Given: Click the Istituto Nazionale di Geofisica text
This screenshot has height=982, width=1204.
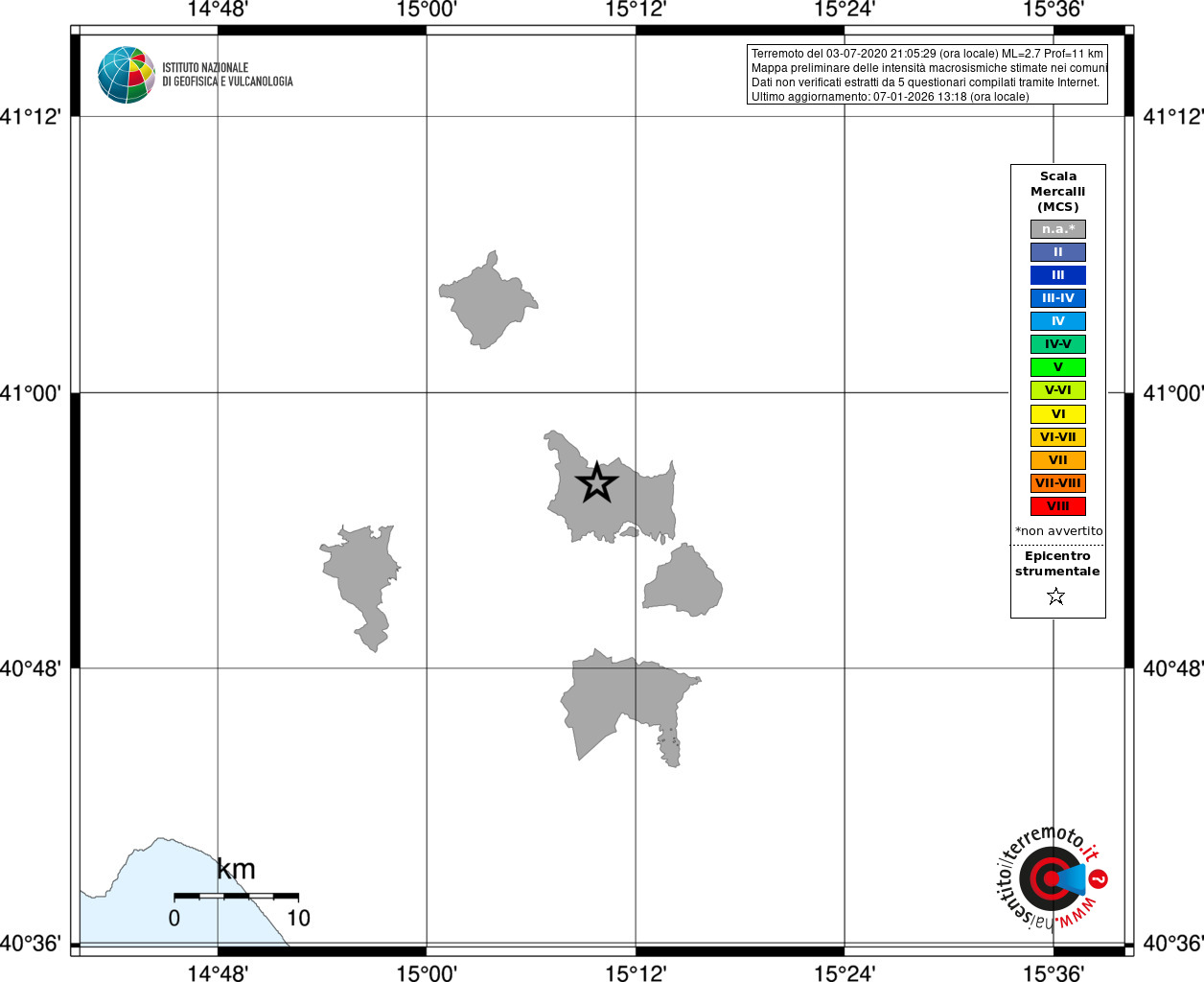Looking at the screenshot, I should click(227, 75).
